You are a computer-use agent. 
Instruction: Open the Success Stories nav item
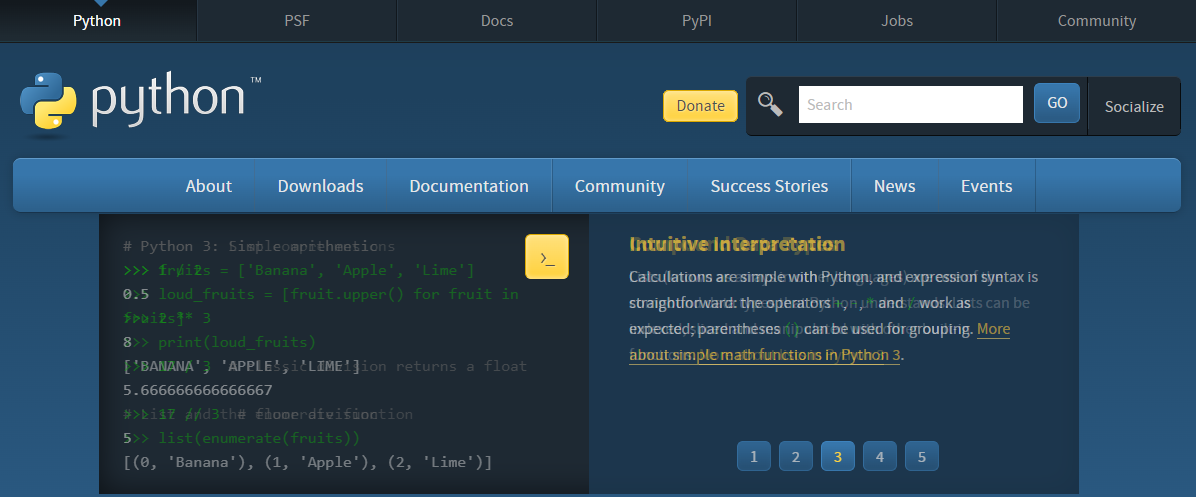[769, 186]
